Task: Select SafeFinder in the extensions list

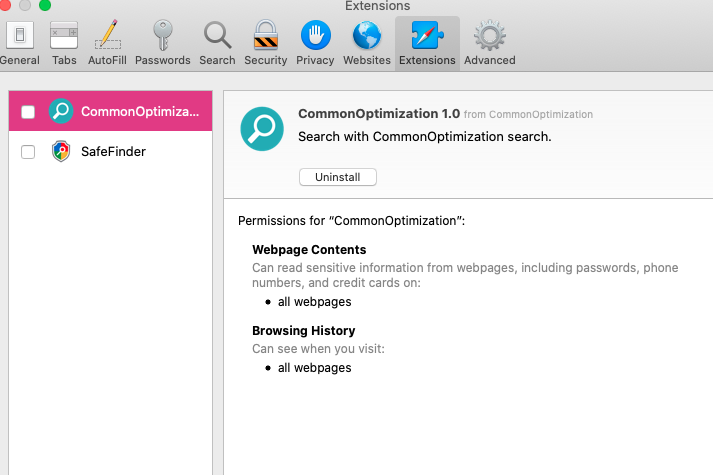Action: 115,152
